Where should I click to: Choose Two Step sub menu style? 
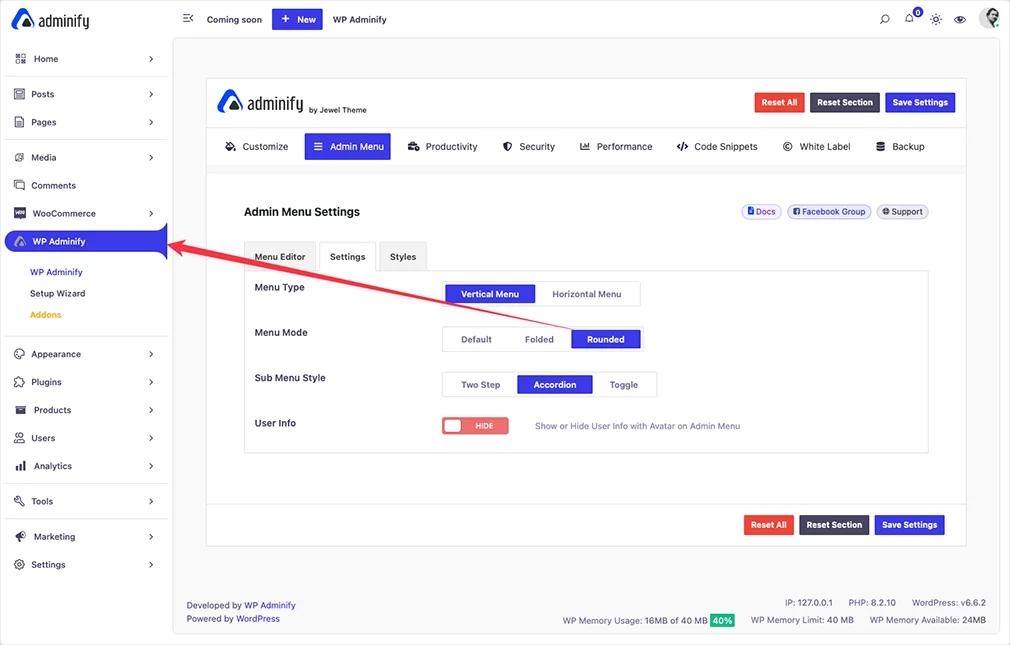point(481,385)
